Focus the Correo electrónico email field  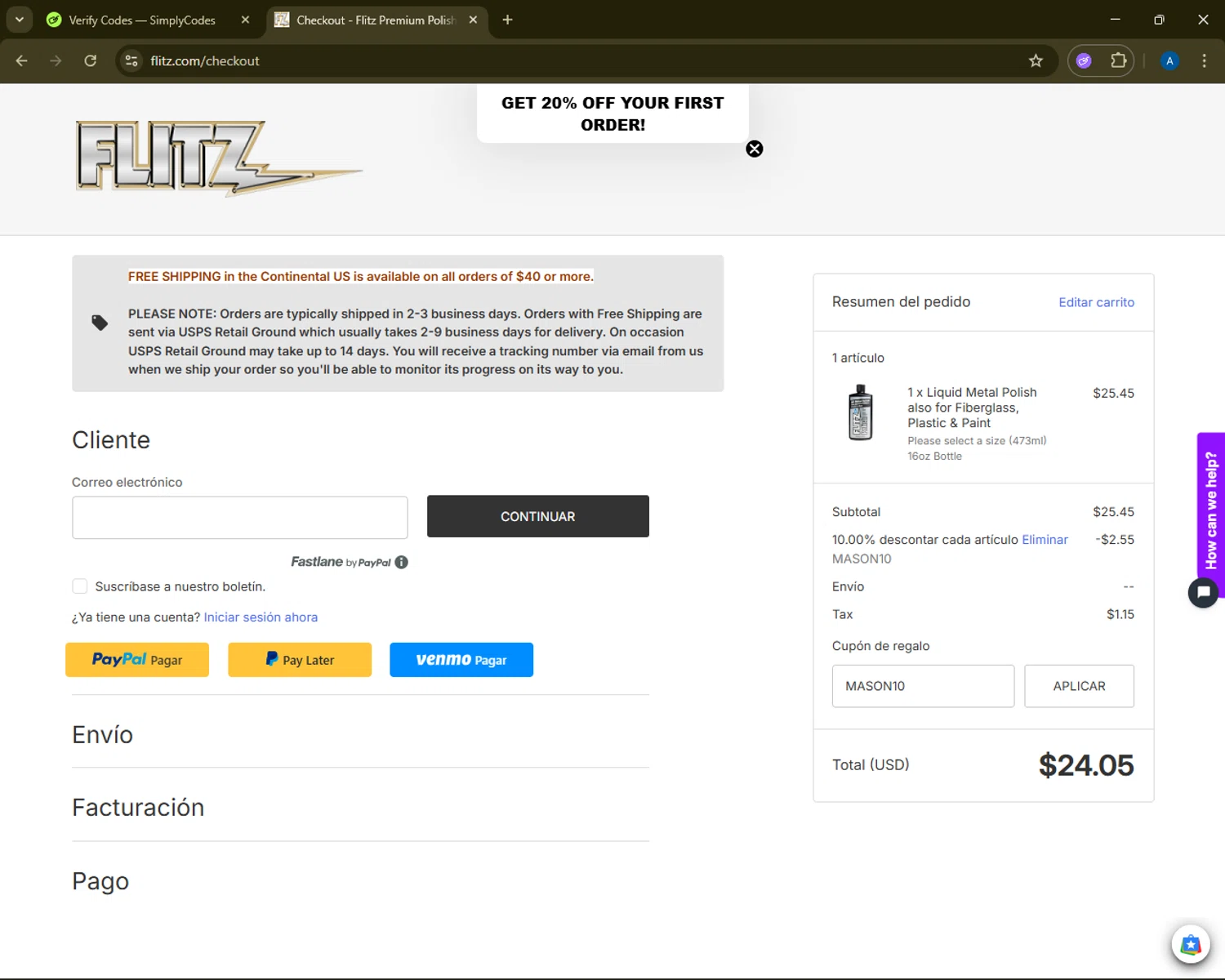240,517
